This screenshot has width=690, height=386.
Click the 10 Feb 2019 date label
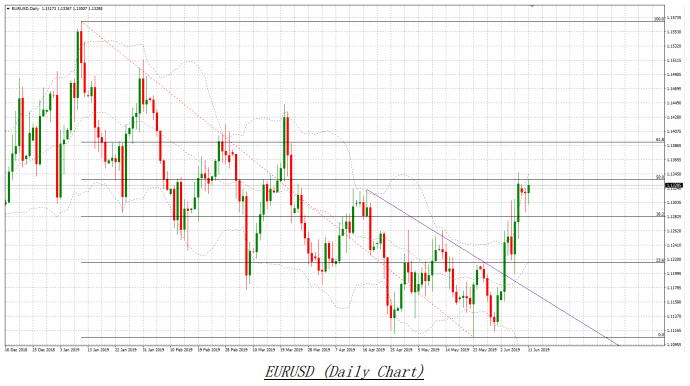pyautogui.click(x=181, y=350)
